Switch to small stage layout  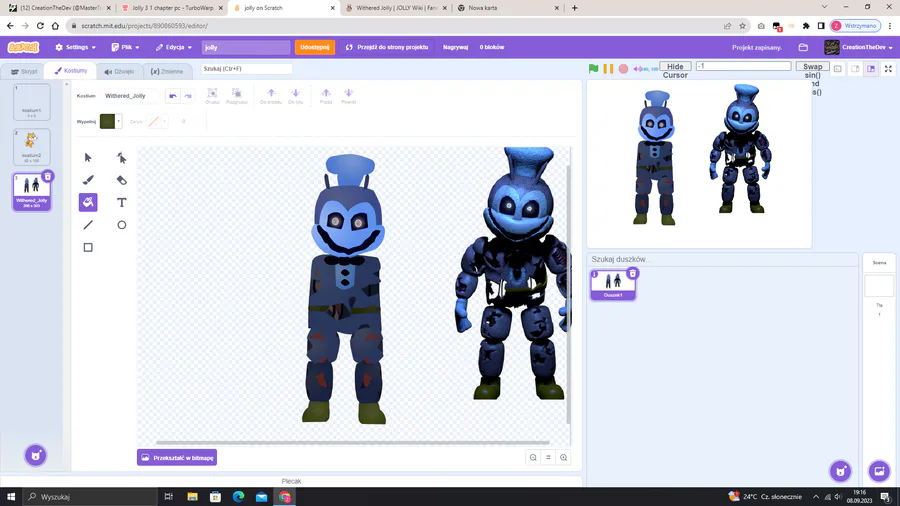(x=855, y=69)
